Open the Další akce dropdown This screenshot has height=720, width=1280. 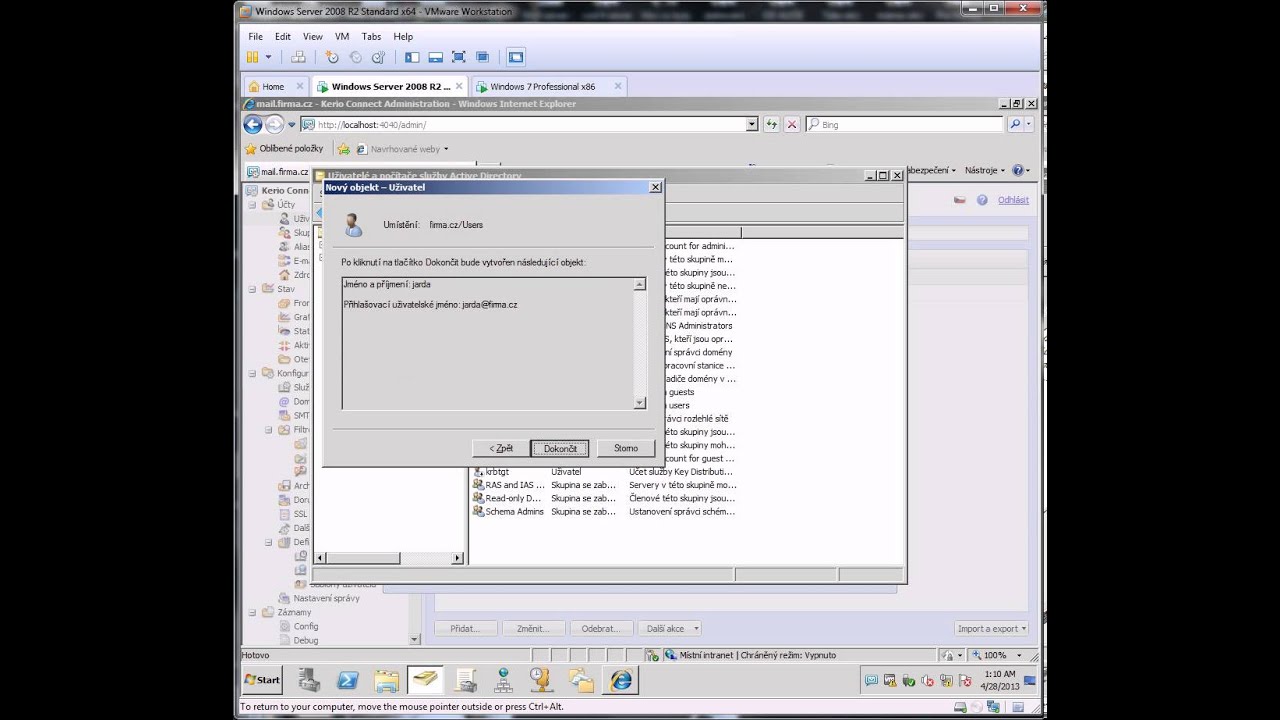tap(669, 628)
